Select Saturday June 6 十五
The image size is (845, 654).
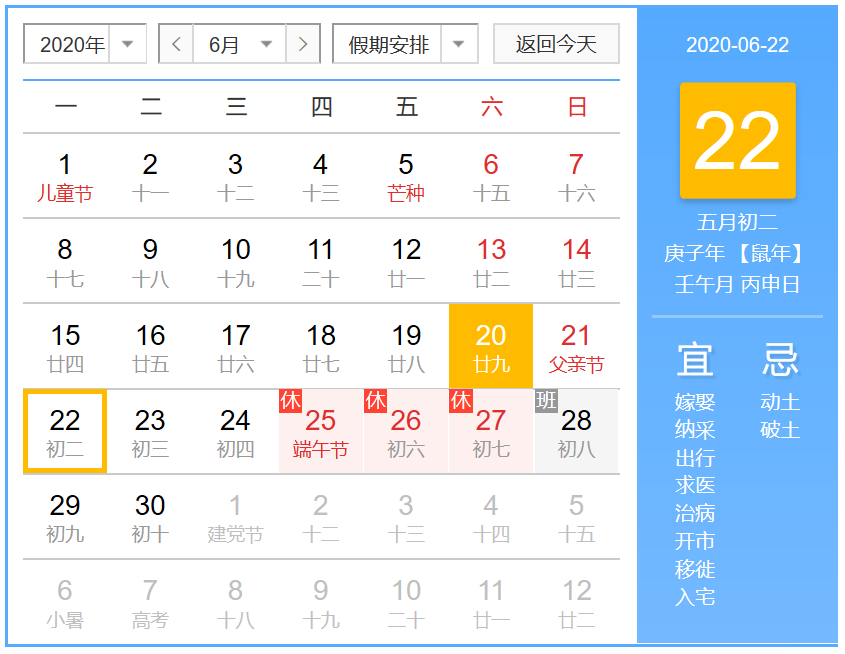[491, 177]
